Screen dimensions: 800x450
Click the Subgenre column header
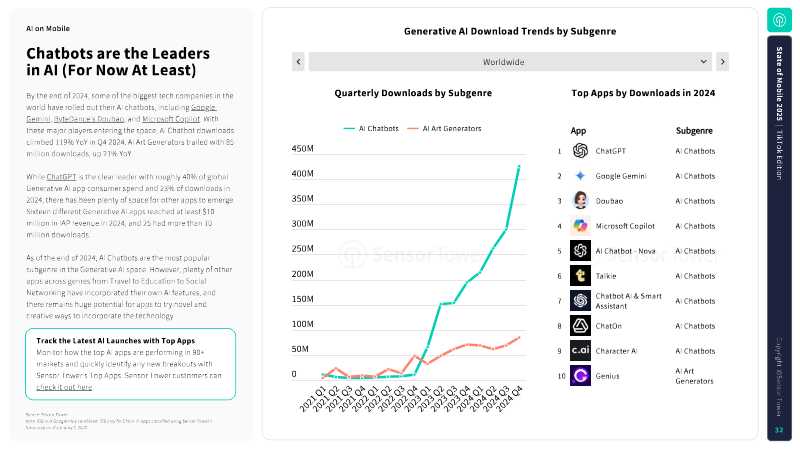[x=695, y=131]
